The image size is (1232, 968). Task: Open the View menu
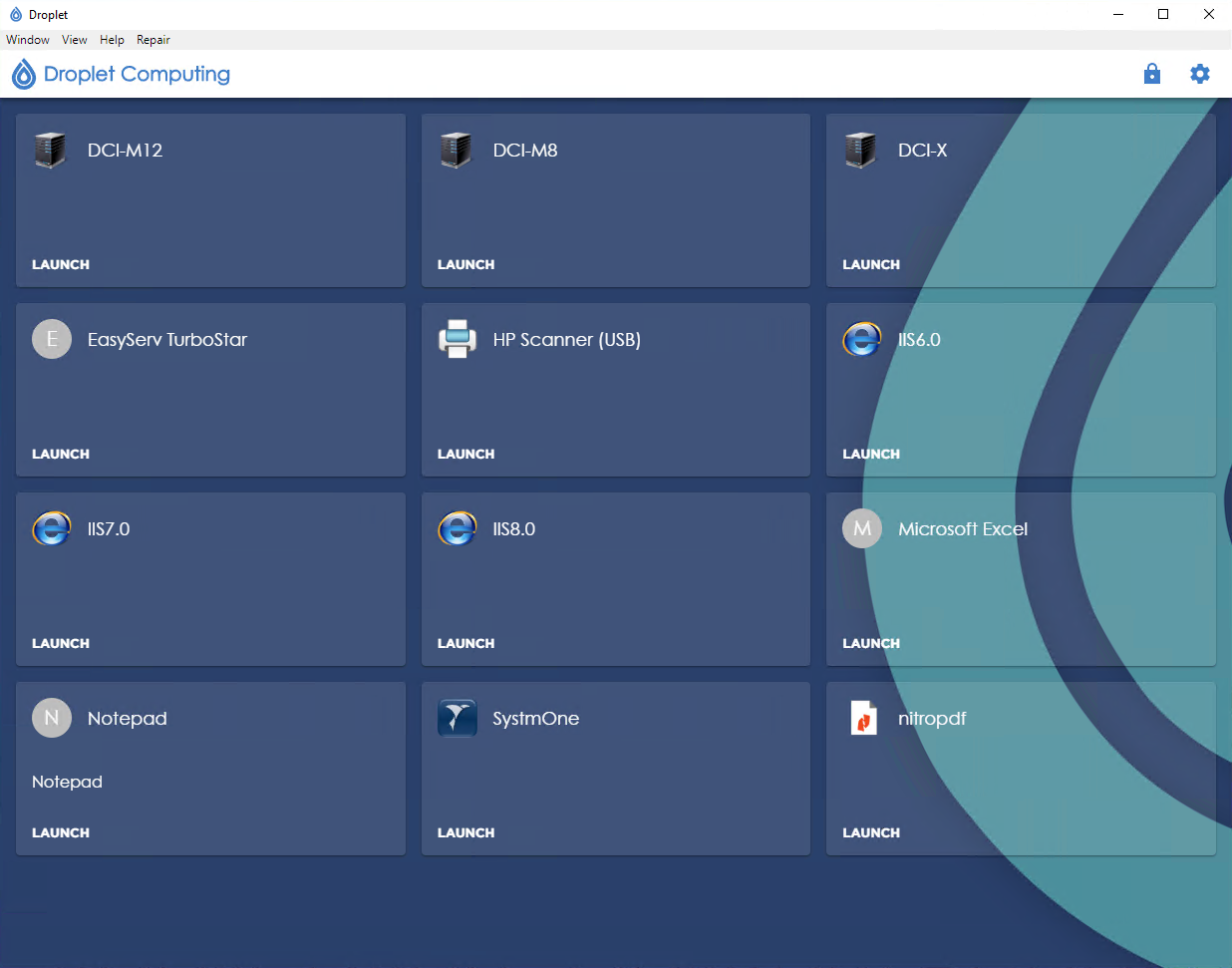coord(75,40)
